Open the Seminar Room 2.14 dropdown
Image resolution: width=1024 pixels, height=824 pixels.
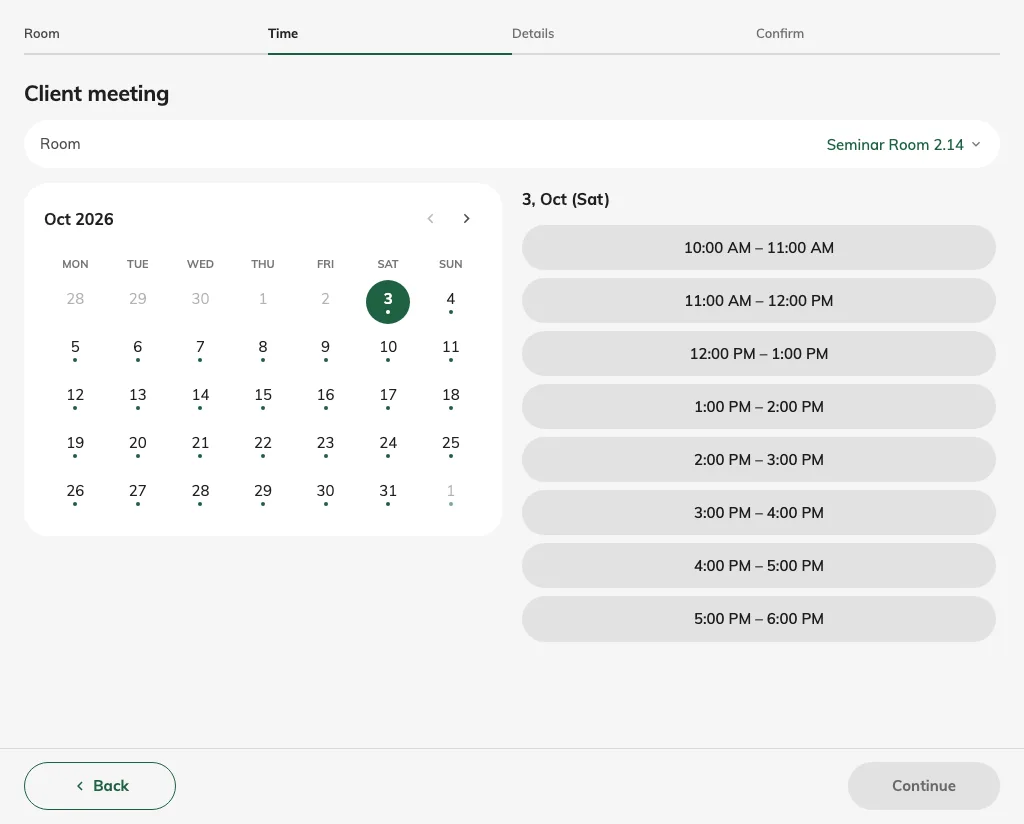pyautogui.click(x=903, y=144)
